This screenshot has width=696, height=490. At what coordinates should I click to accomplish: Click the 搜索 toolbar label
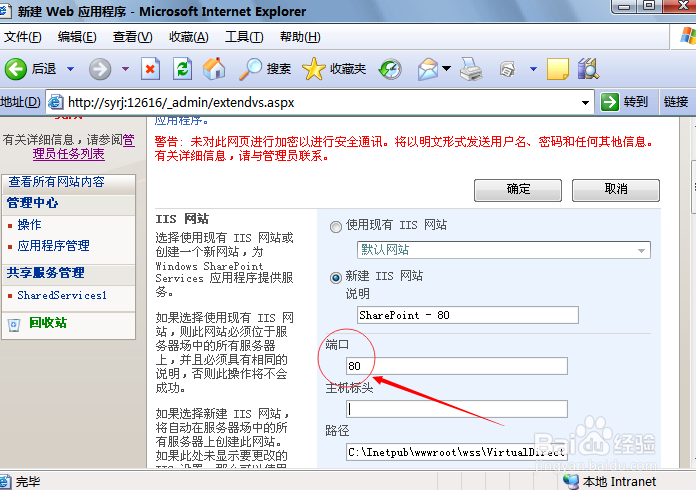pos(279,69)
